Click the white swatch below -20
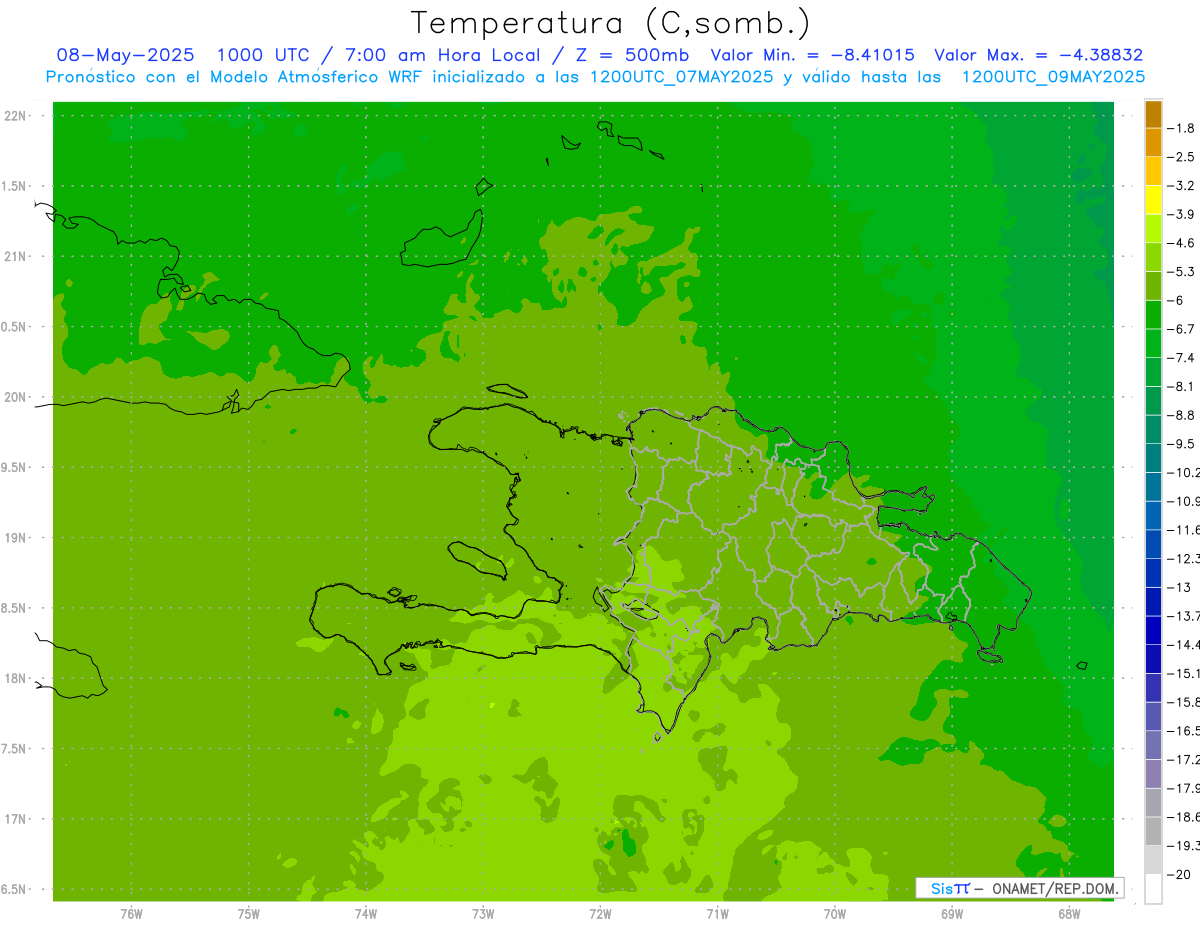This screenshot has width=1200, height=927. 1153,889
